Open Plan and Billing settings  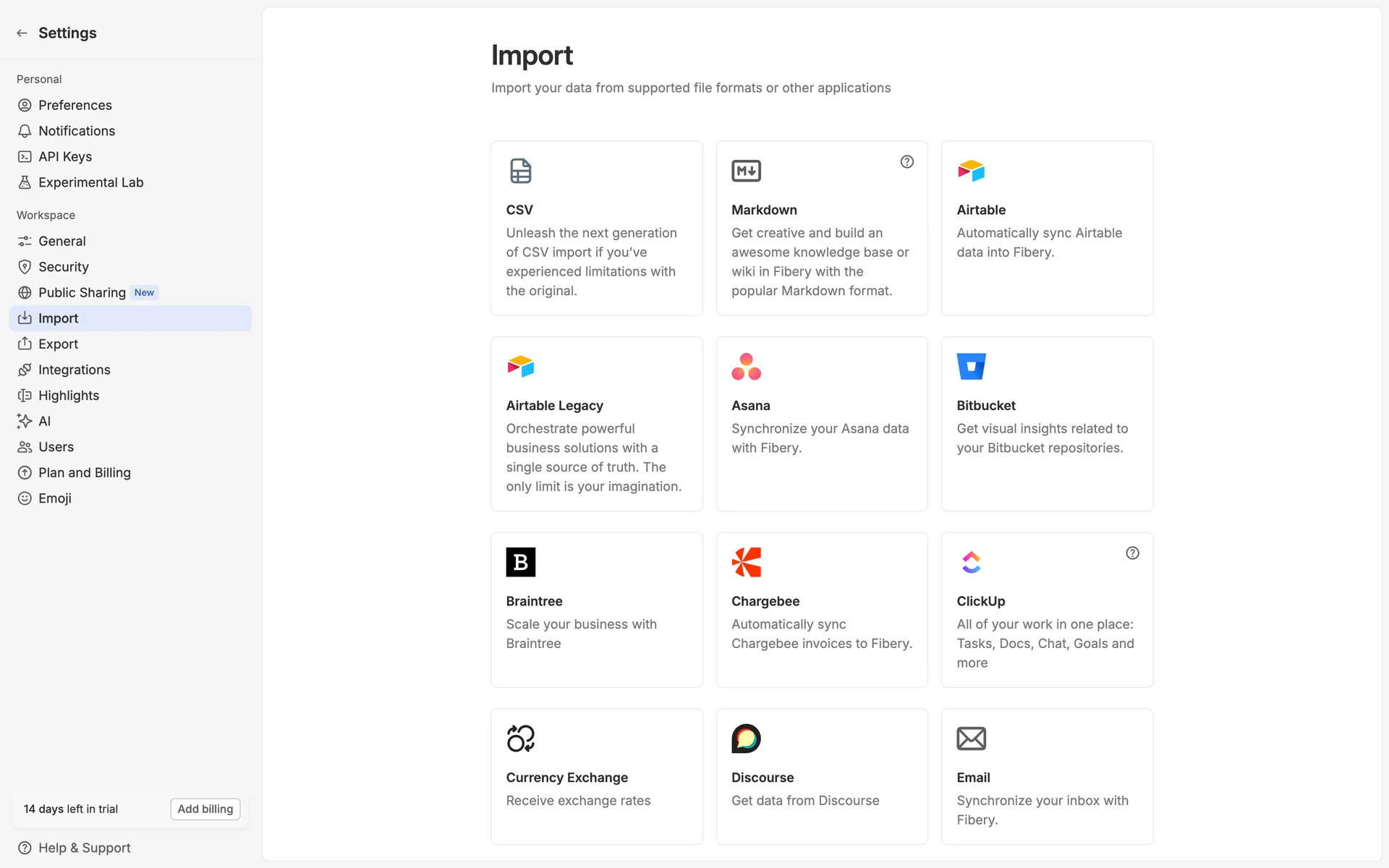[84, 473]
